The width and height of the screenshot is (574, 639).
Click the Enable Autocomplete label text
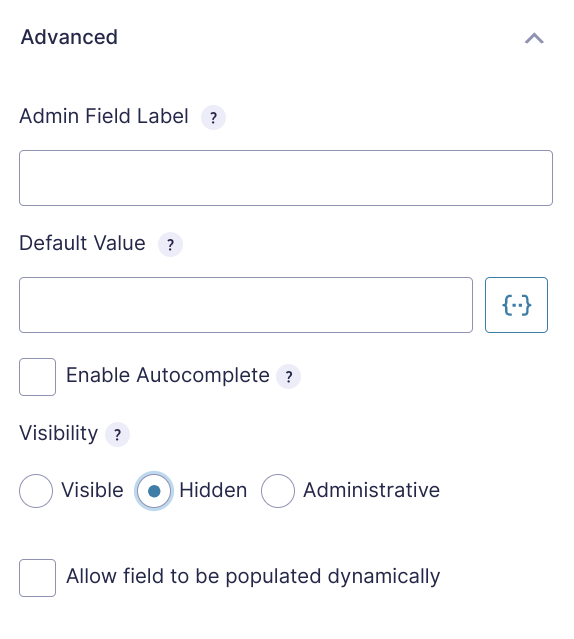167,375
